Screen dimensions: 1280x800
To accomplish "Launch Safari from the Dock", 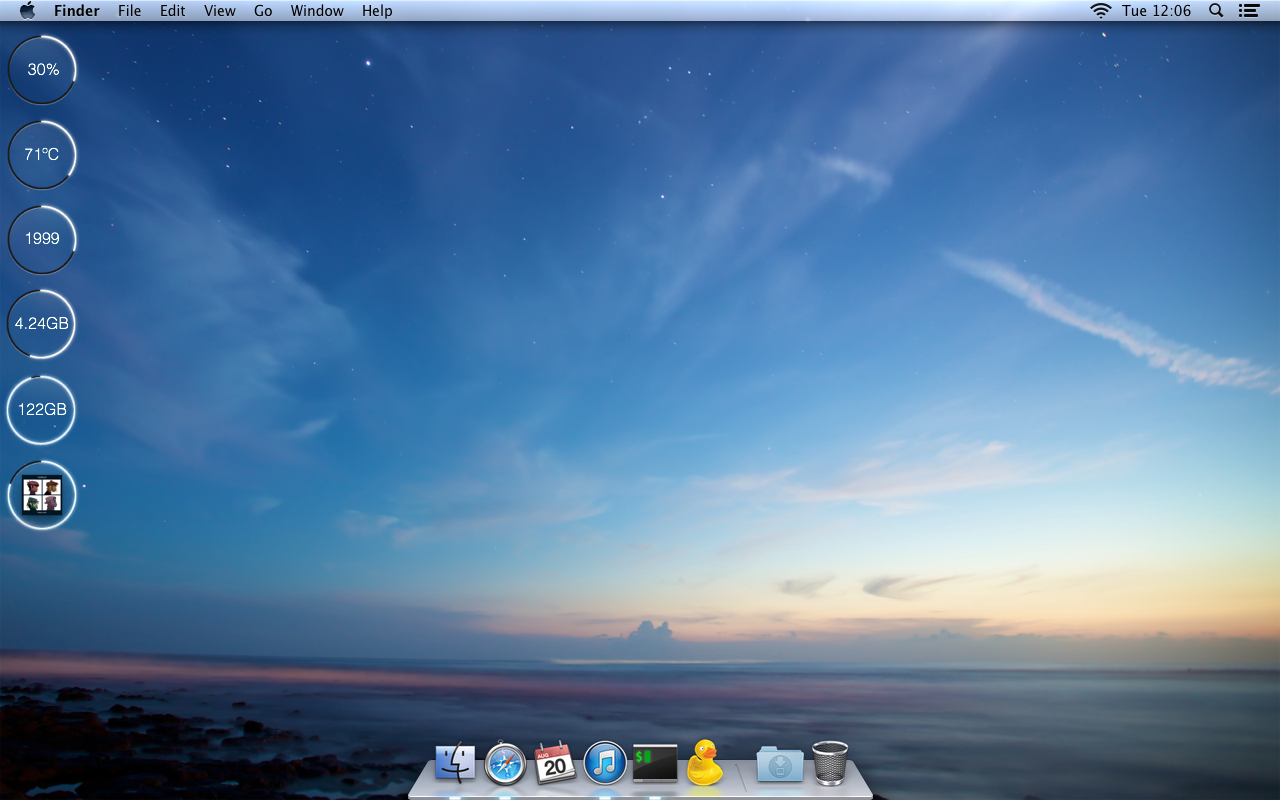I will tap(505, 764).
